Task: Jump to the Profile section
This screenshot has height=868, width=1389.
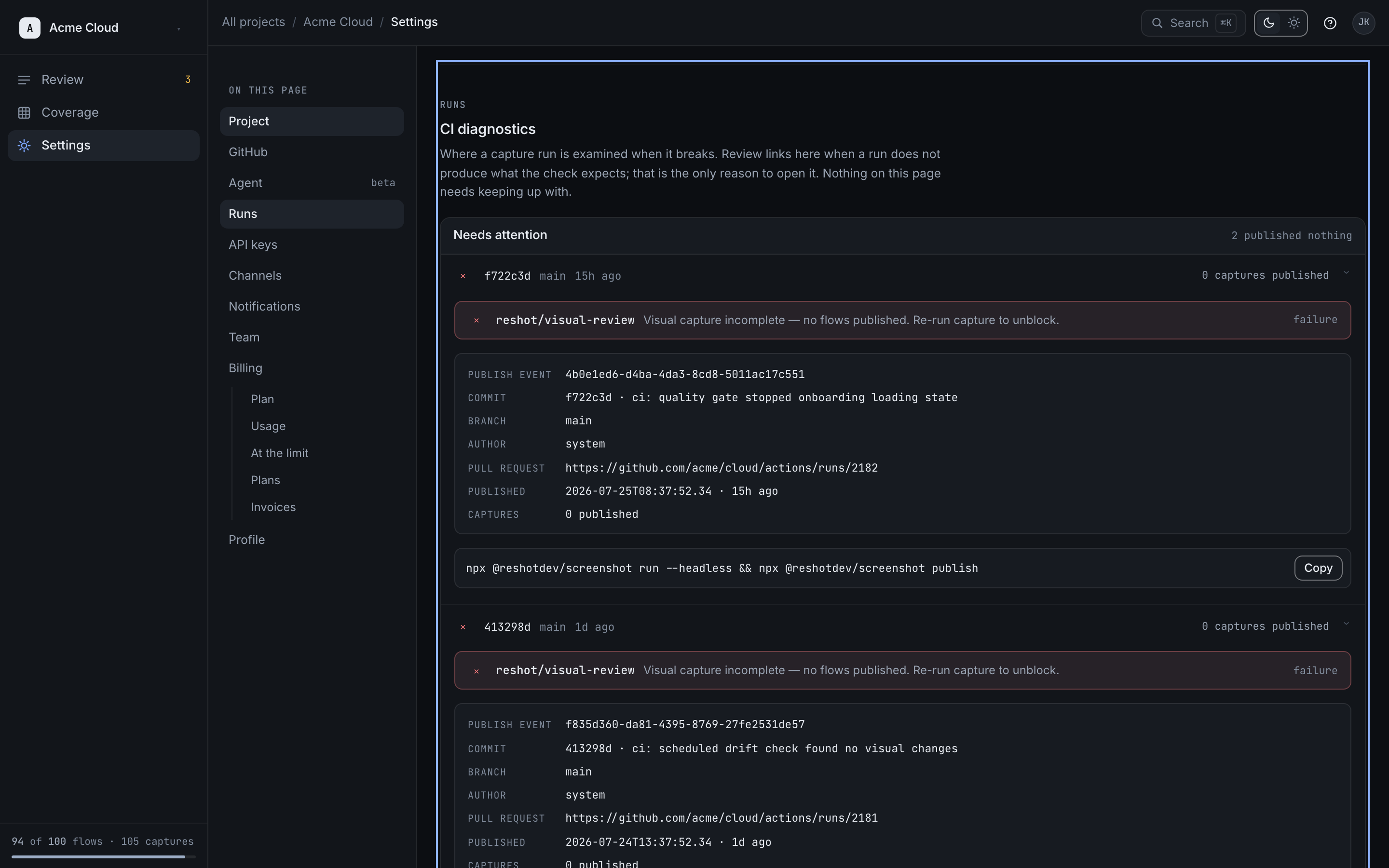Action: (x=312, y=540)
